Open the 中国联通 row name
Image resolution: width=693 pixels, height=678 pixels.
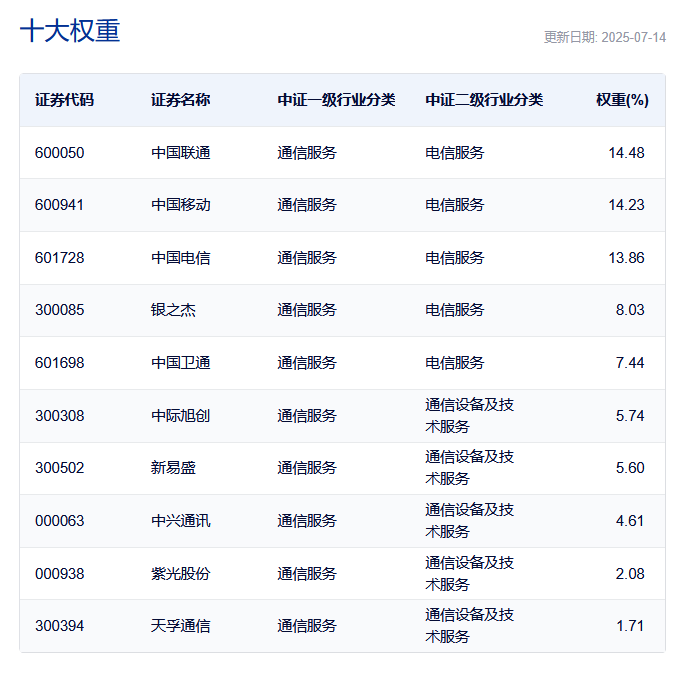click(x=181, y=153)
